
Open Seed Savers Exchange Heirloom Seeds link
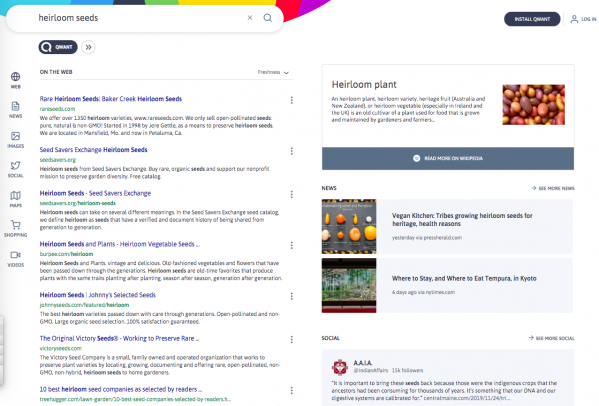94,150
